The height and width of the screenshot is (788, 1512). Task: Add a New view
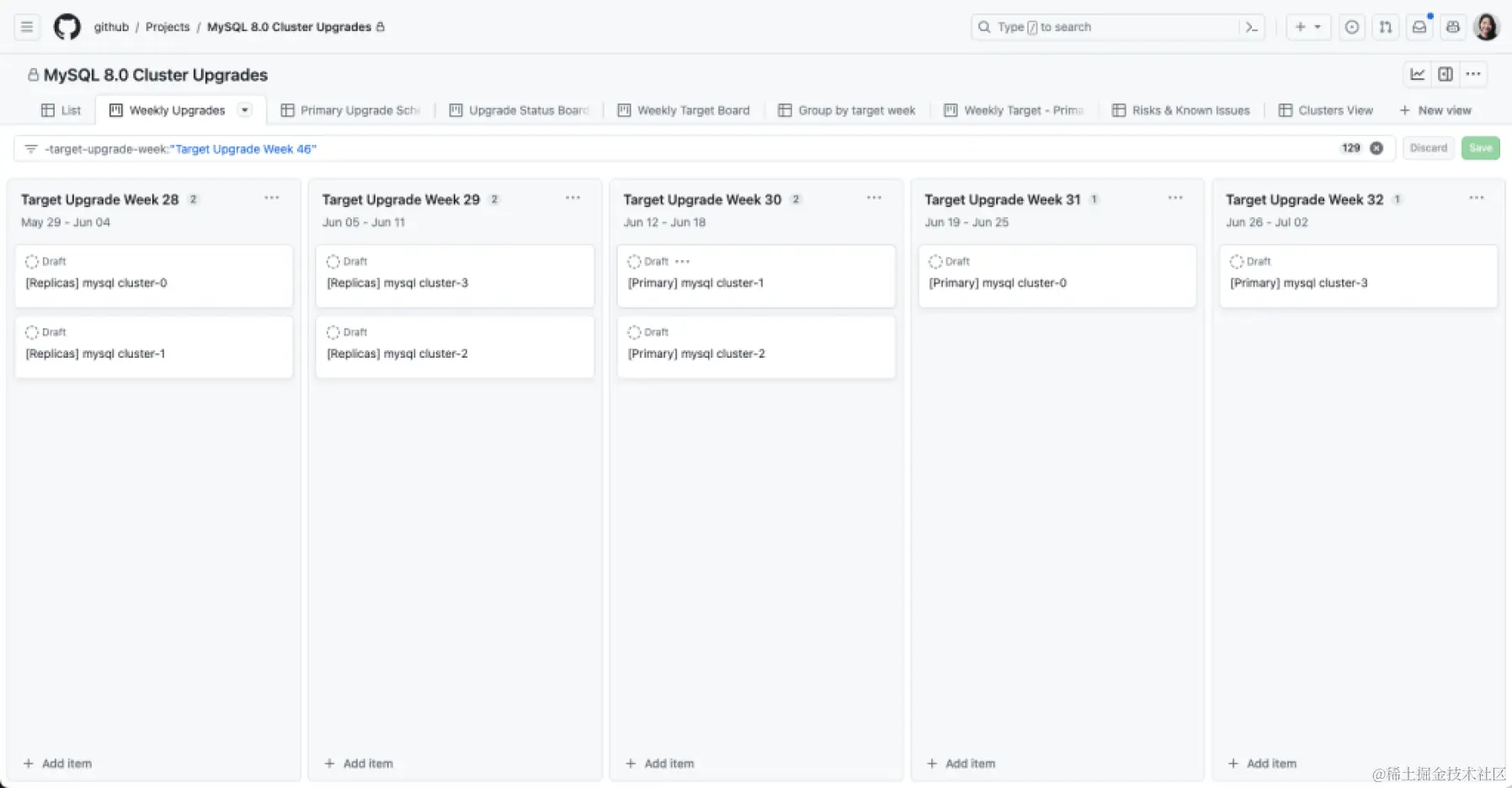[x=1435, y=110]
